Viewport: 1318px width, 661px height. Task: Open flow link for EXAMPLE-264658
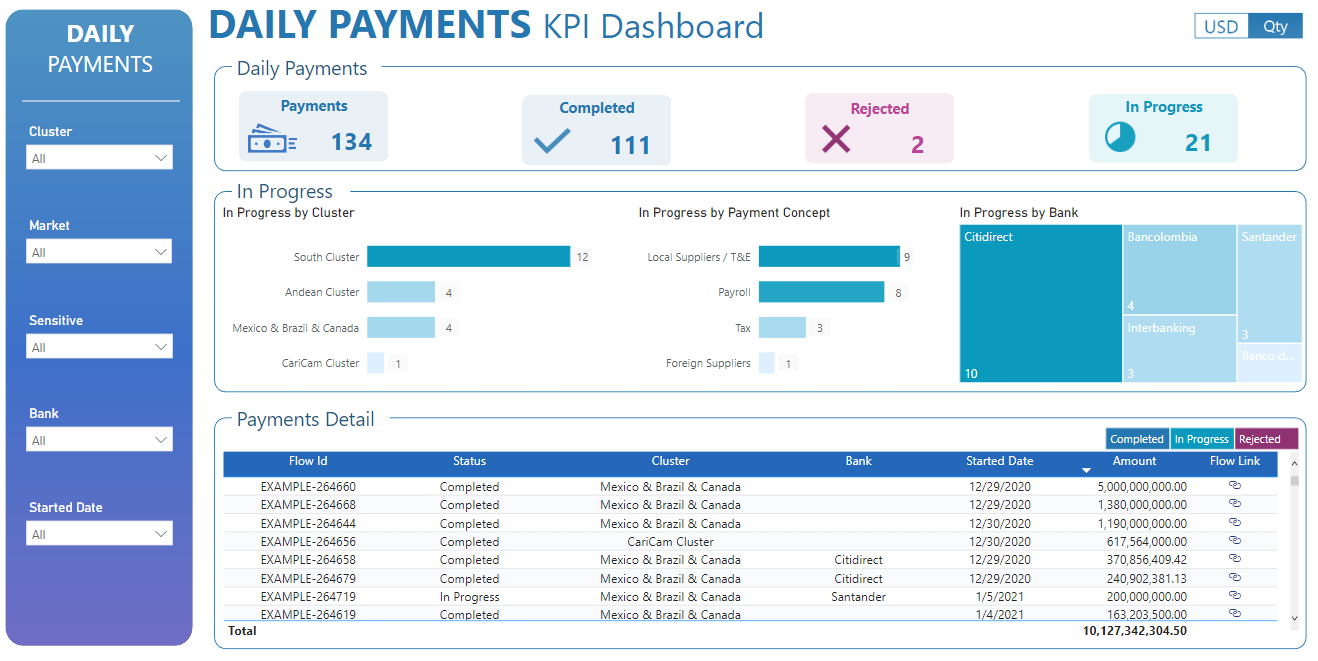tap(1235, 558)
